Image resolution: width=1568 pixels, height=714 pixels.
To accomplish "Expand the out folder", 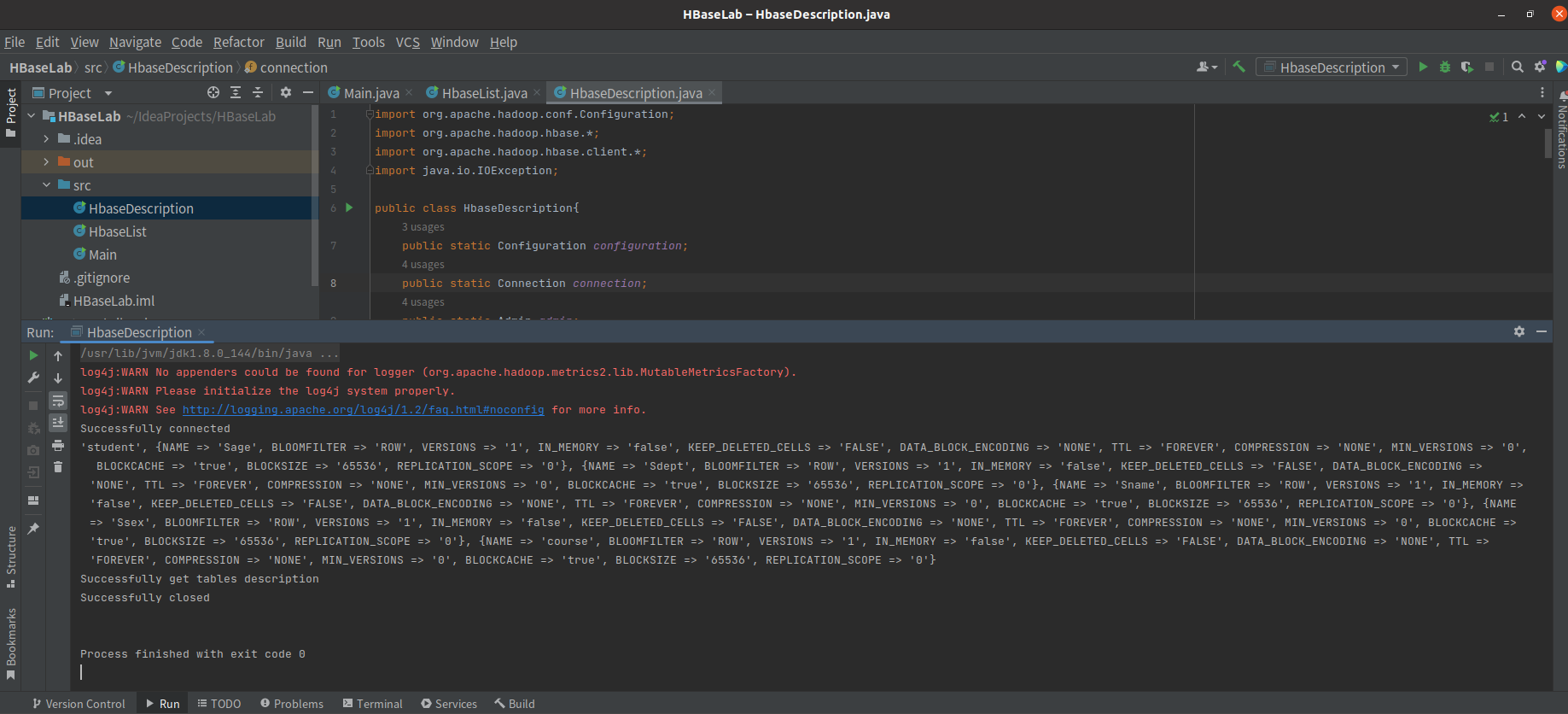I will [46, 161].
